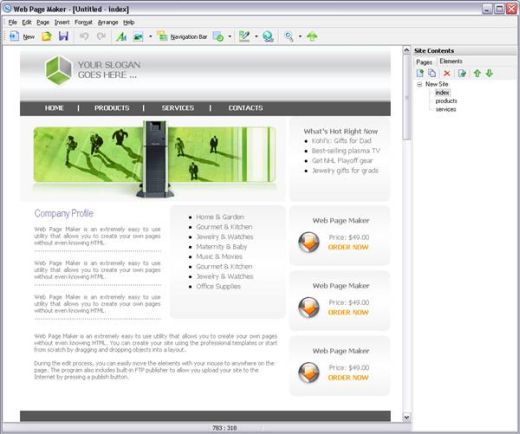Click the pencil edit toolbar icon
The height and width of the screenshot is (434, 520).
244,36
